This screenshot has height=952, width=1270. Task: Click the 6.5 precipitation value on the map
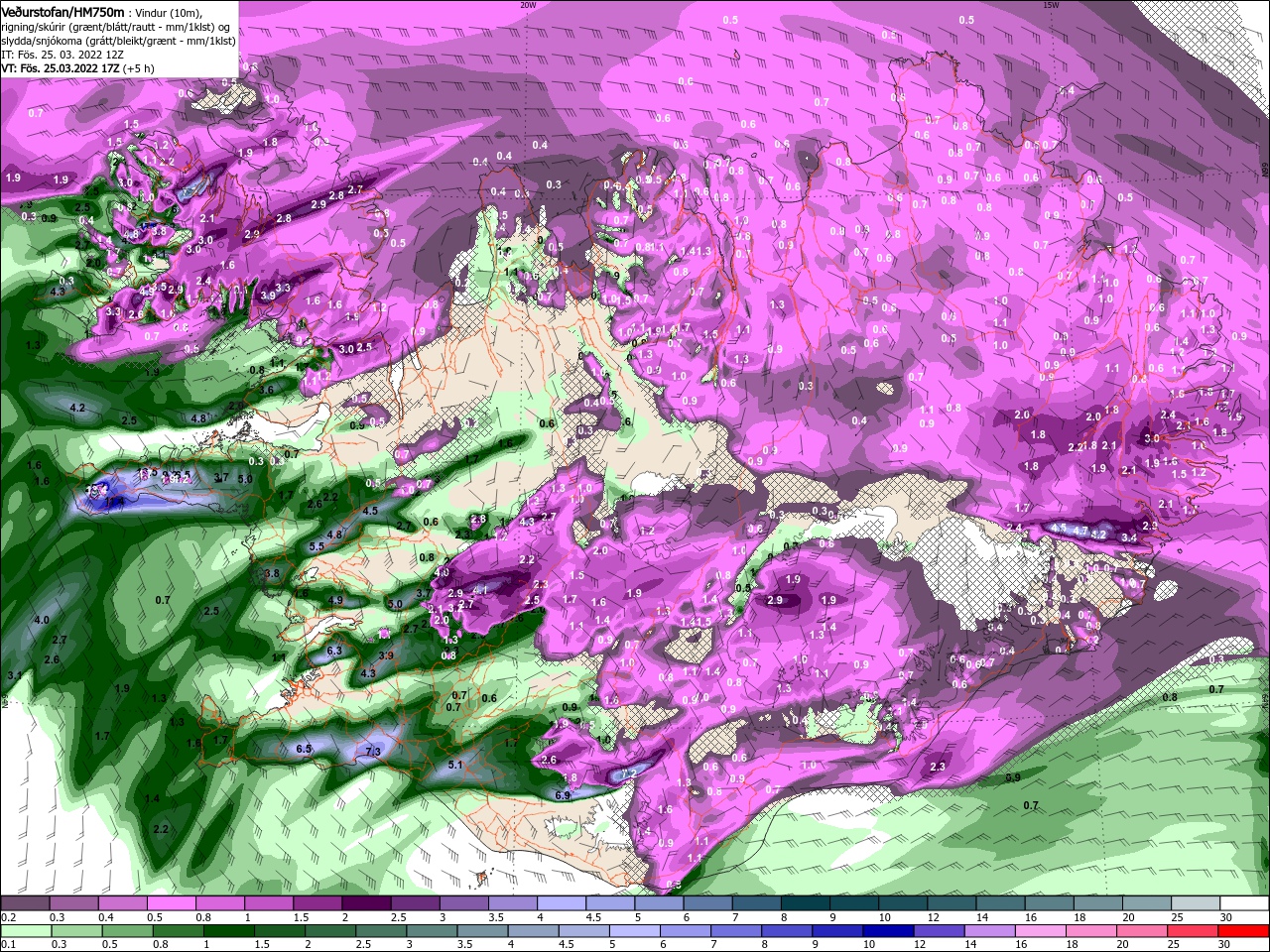pyautogui.click(x=305, y=749)
